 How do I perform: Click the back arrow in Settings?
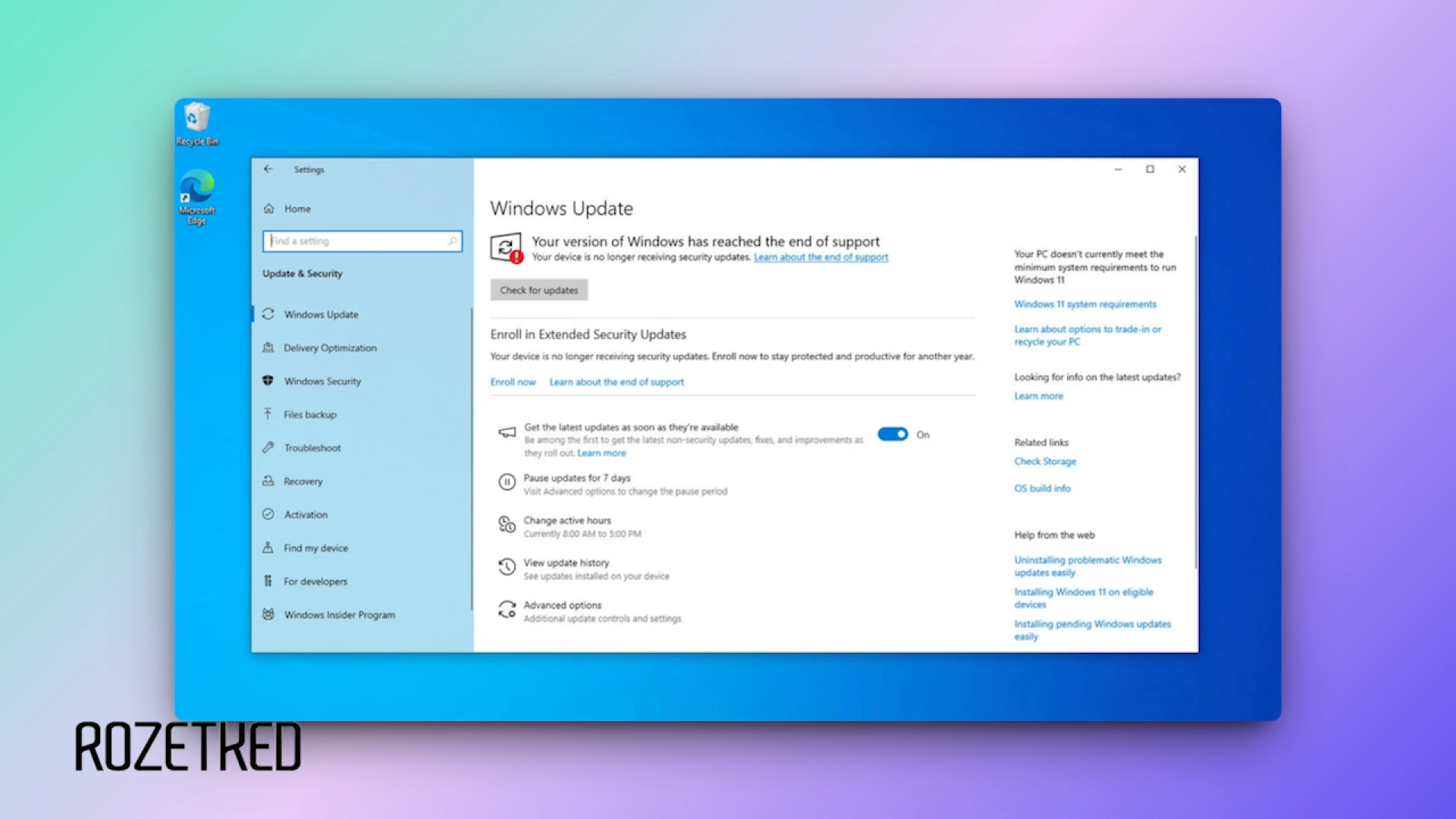click(268, 169)
